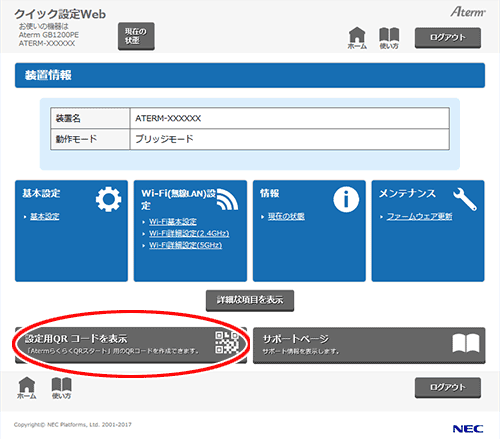
Task: Open the サポートページ button
Action: [369, 345]
